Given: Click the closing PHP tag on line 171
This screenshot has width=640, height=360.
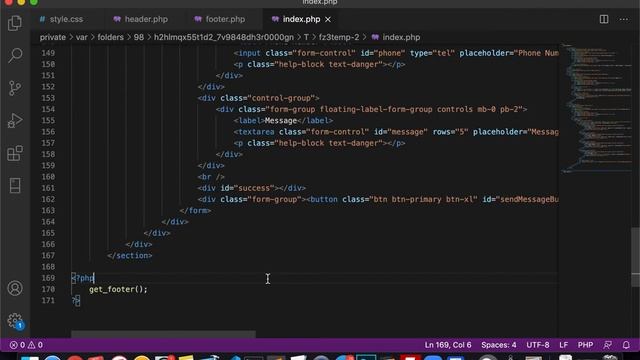Looking at the screenshot, I should pyautogui.click(x=76, y=301).
